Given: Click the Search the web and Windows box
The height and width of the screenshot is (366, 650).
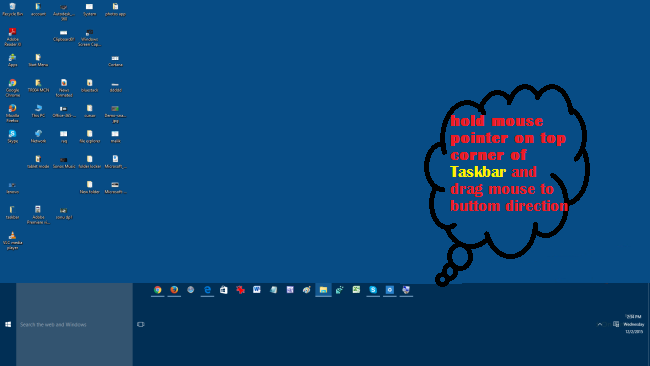Looking at the screenshot, I should (74, 325).
